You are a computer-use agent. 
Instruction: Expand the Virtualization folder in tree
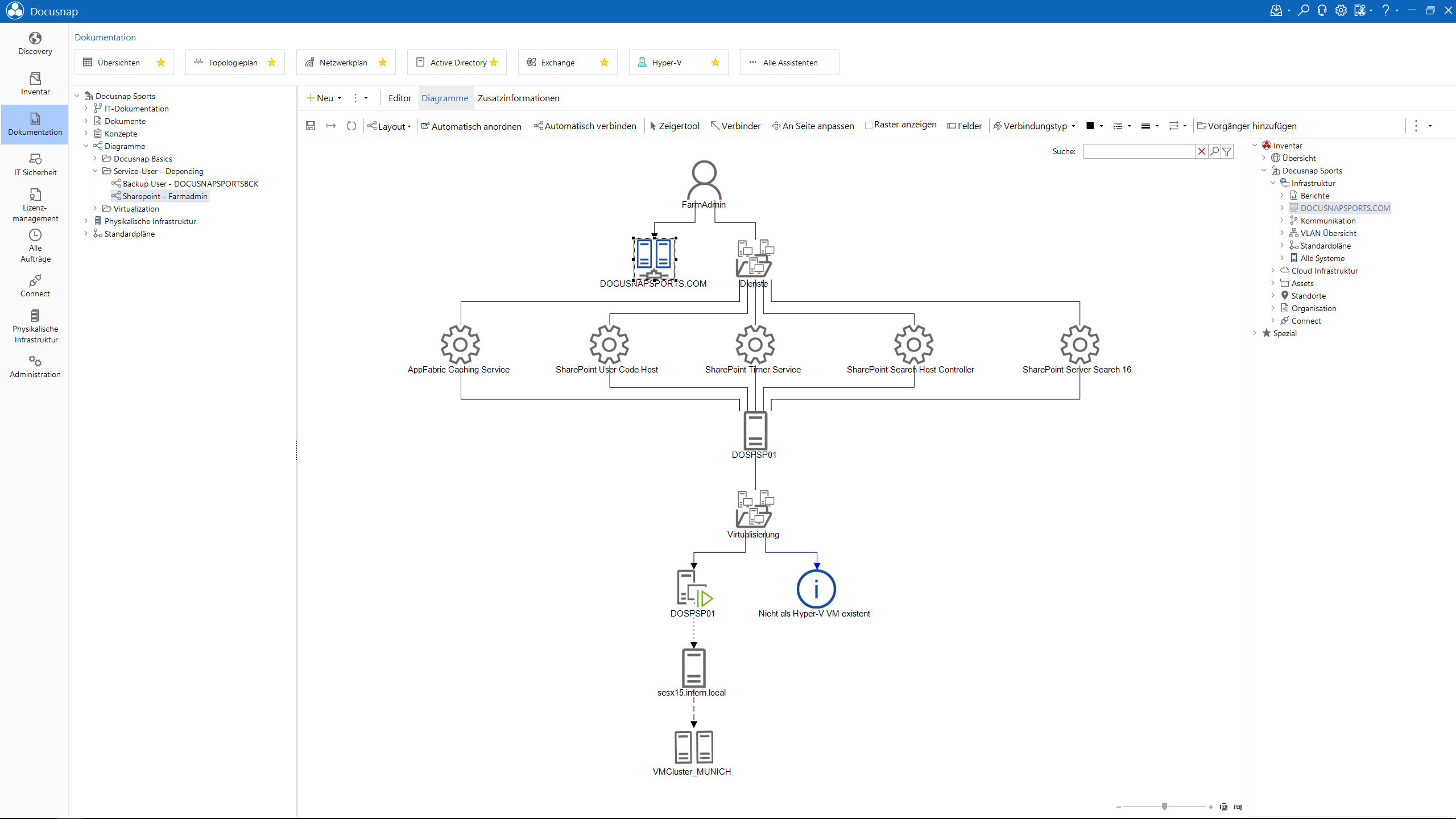95,209
